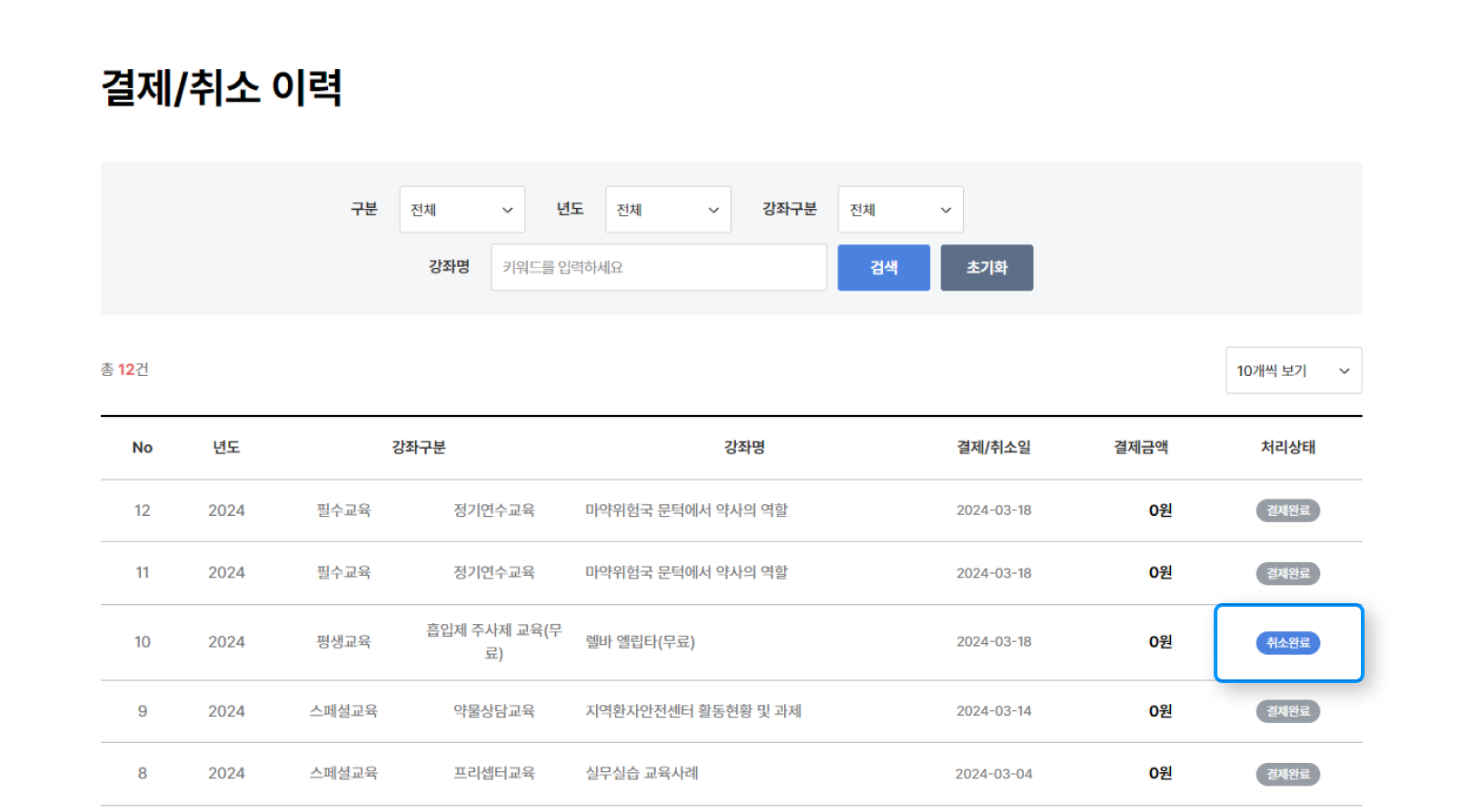This screenshot has height=812, width=1479.
Task: Click the 0원 amount in row 12
Action: pyautogui.click(x=1160, y=510)
